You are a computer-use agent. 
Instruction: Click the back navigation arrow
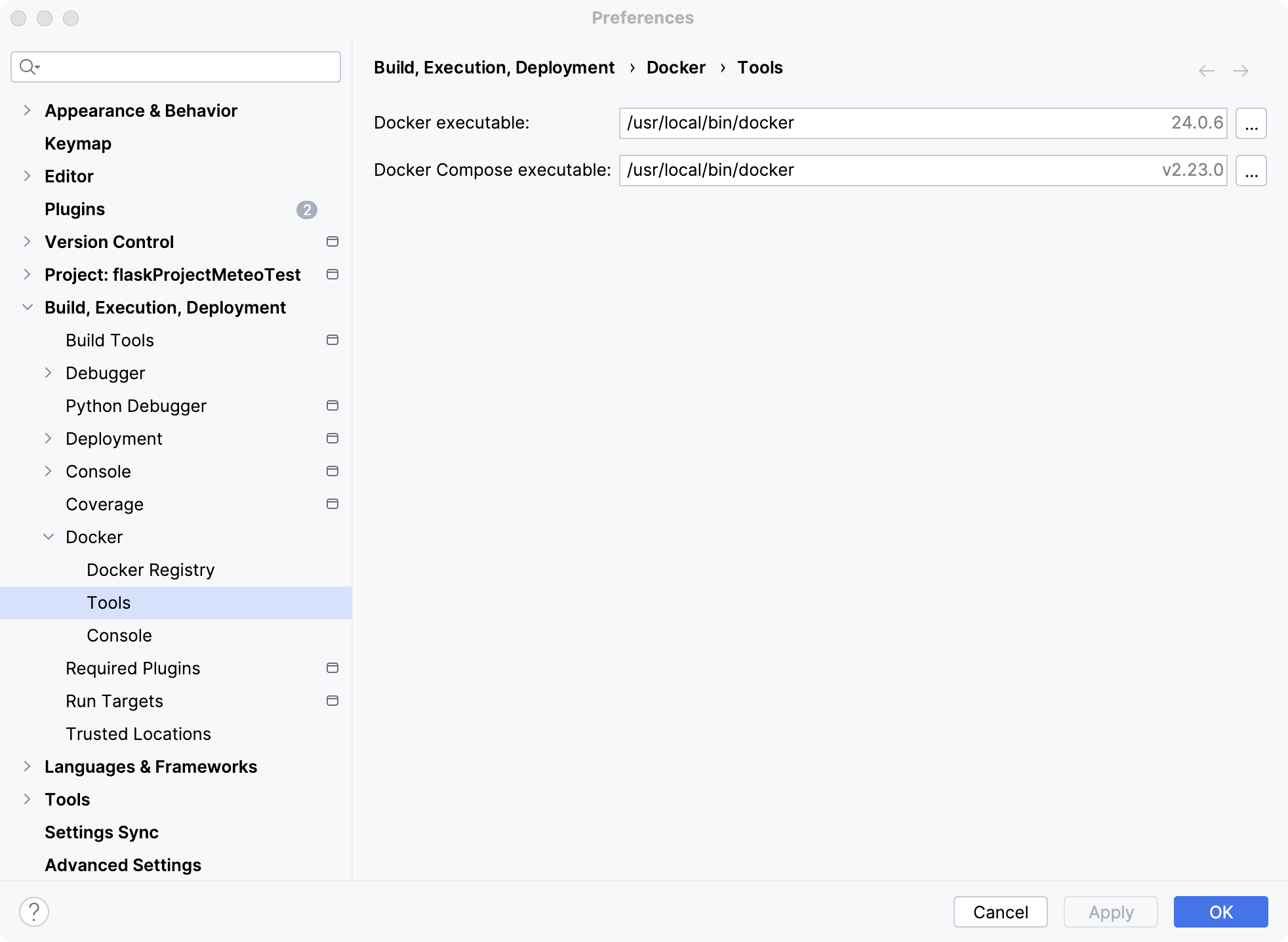tap(1205, 70)
